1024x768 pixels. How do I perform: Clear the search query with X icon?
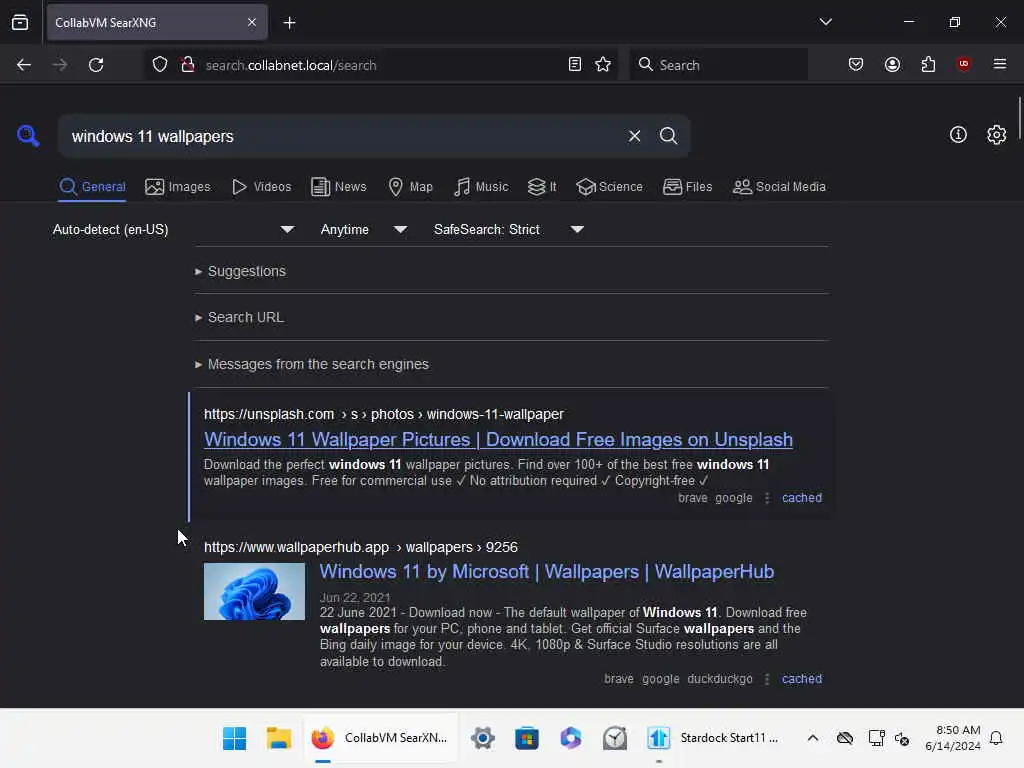pos(634,136)
